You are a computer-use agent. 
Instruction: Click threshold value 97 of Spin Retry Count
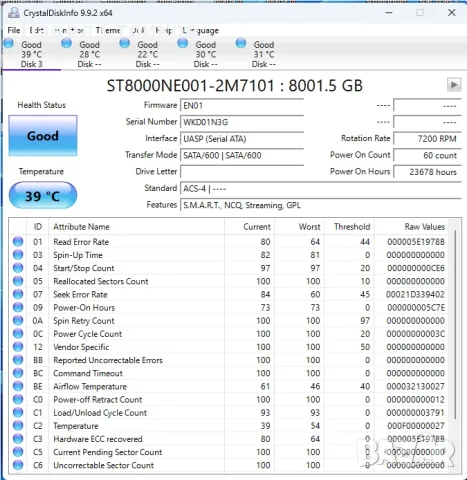click(x=365, y=321)
